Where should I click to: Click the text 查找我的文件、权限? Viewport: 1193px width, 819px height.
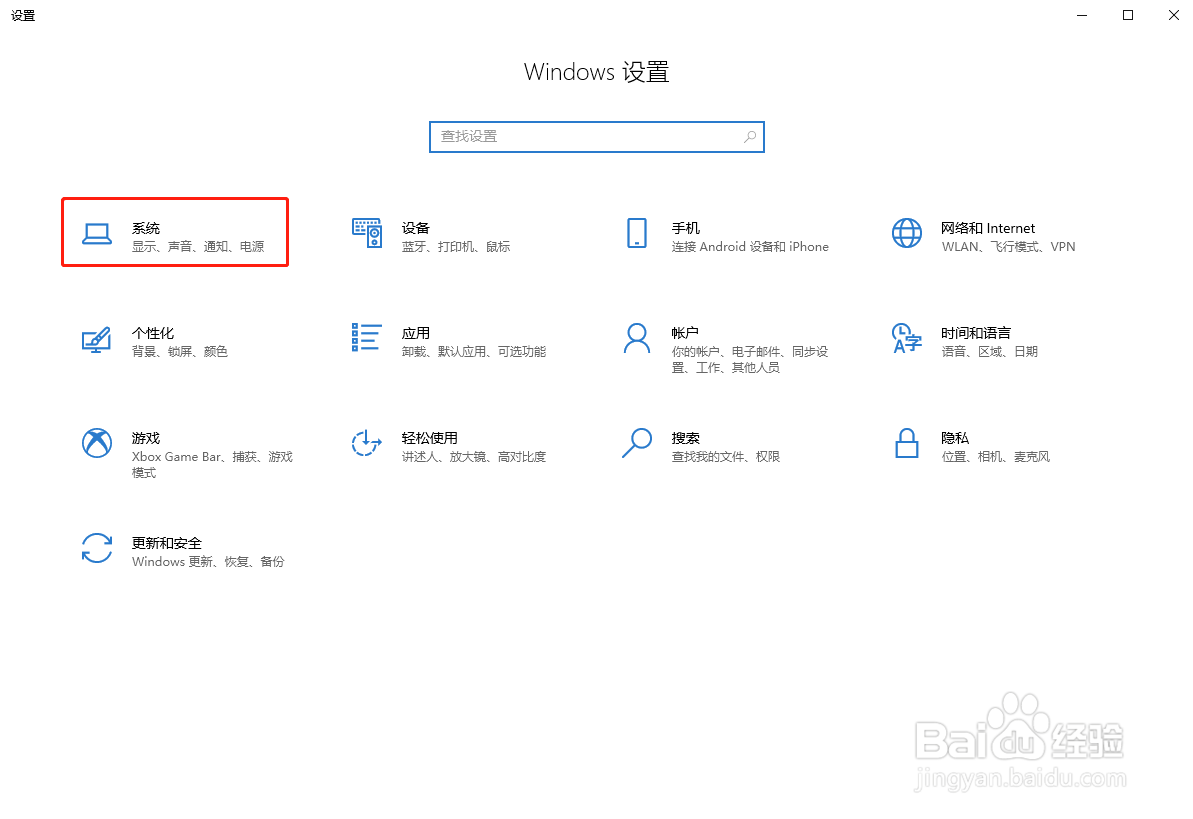(x=726, y=457)
